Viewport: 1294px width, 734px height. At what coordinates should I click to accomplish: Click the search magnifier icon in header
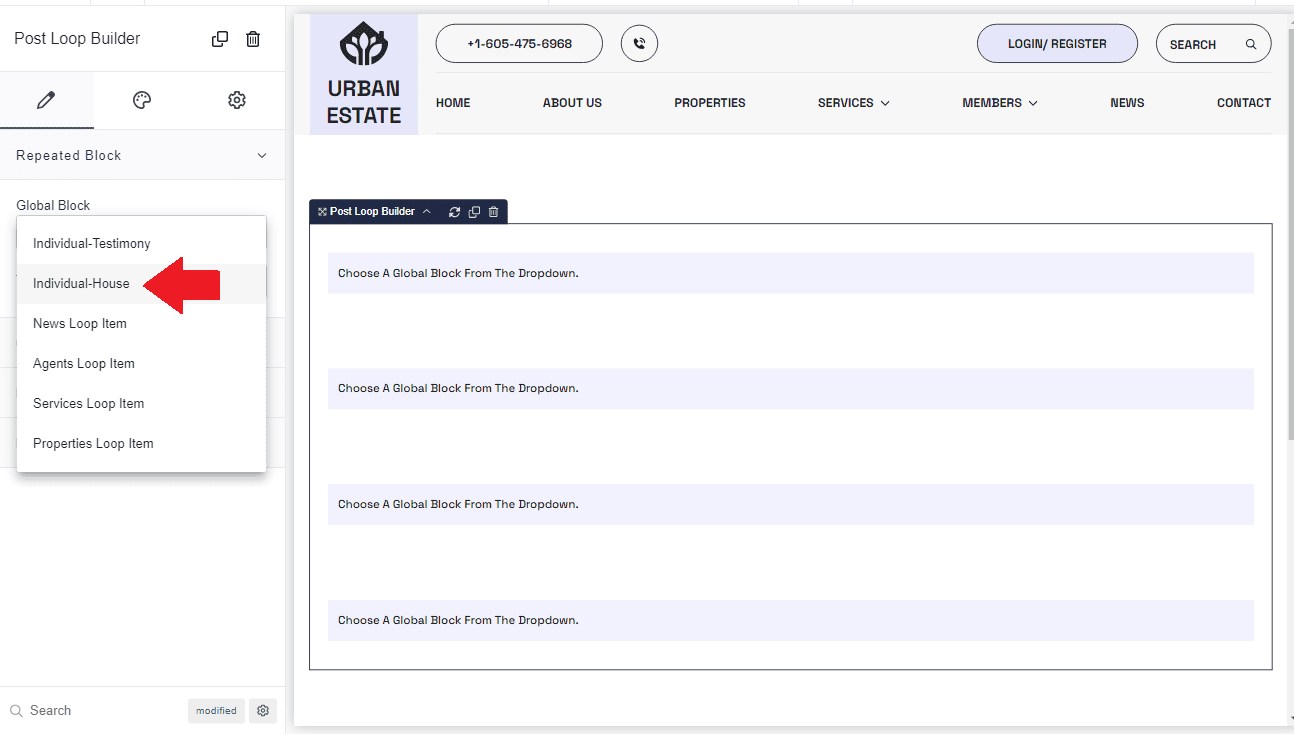(x=1251, y=45)
